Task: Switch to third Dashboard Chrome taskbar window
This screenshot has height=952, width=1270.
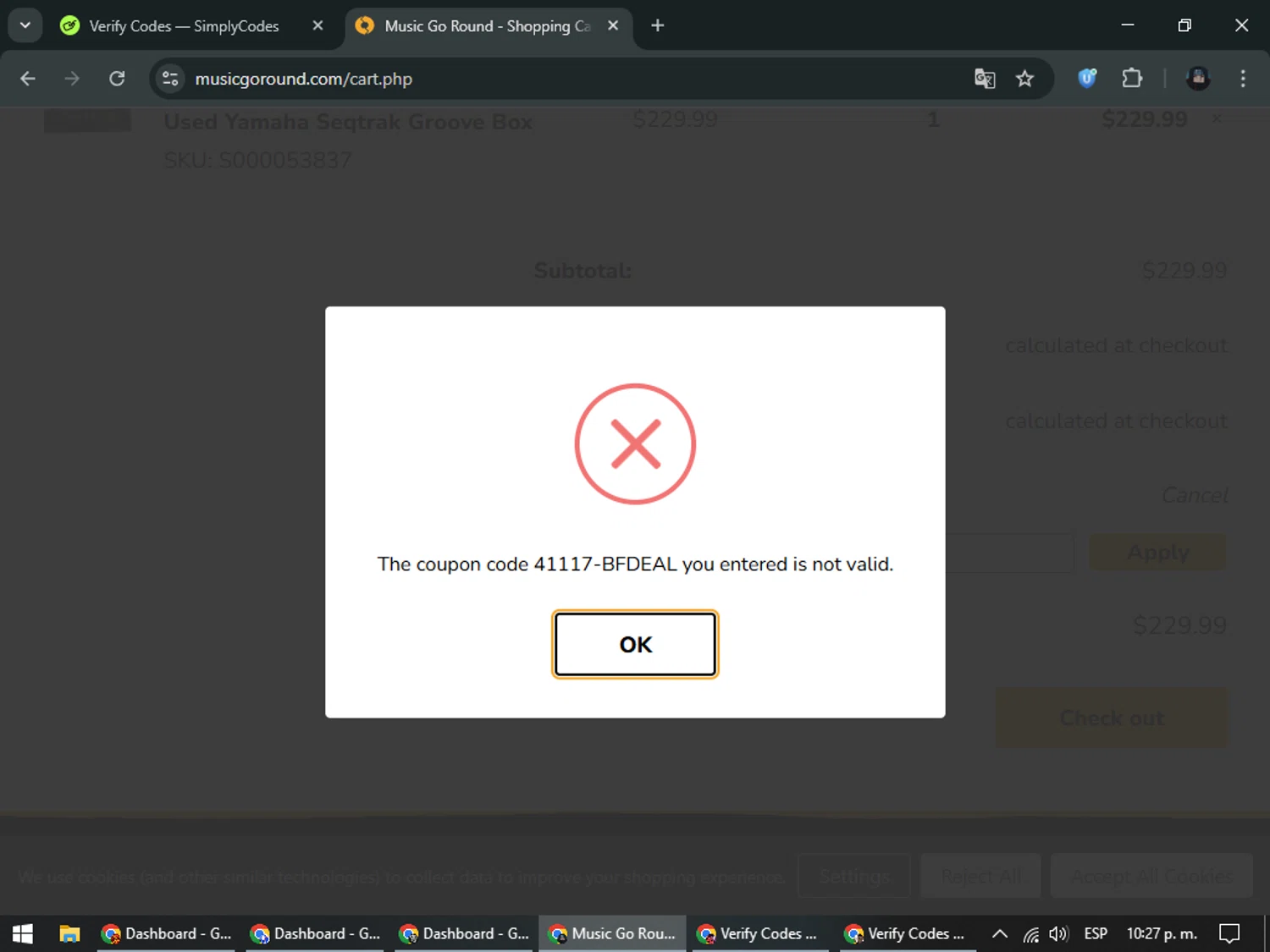Action: tap(464, 933)
